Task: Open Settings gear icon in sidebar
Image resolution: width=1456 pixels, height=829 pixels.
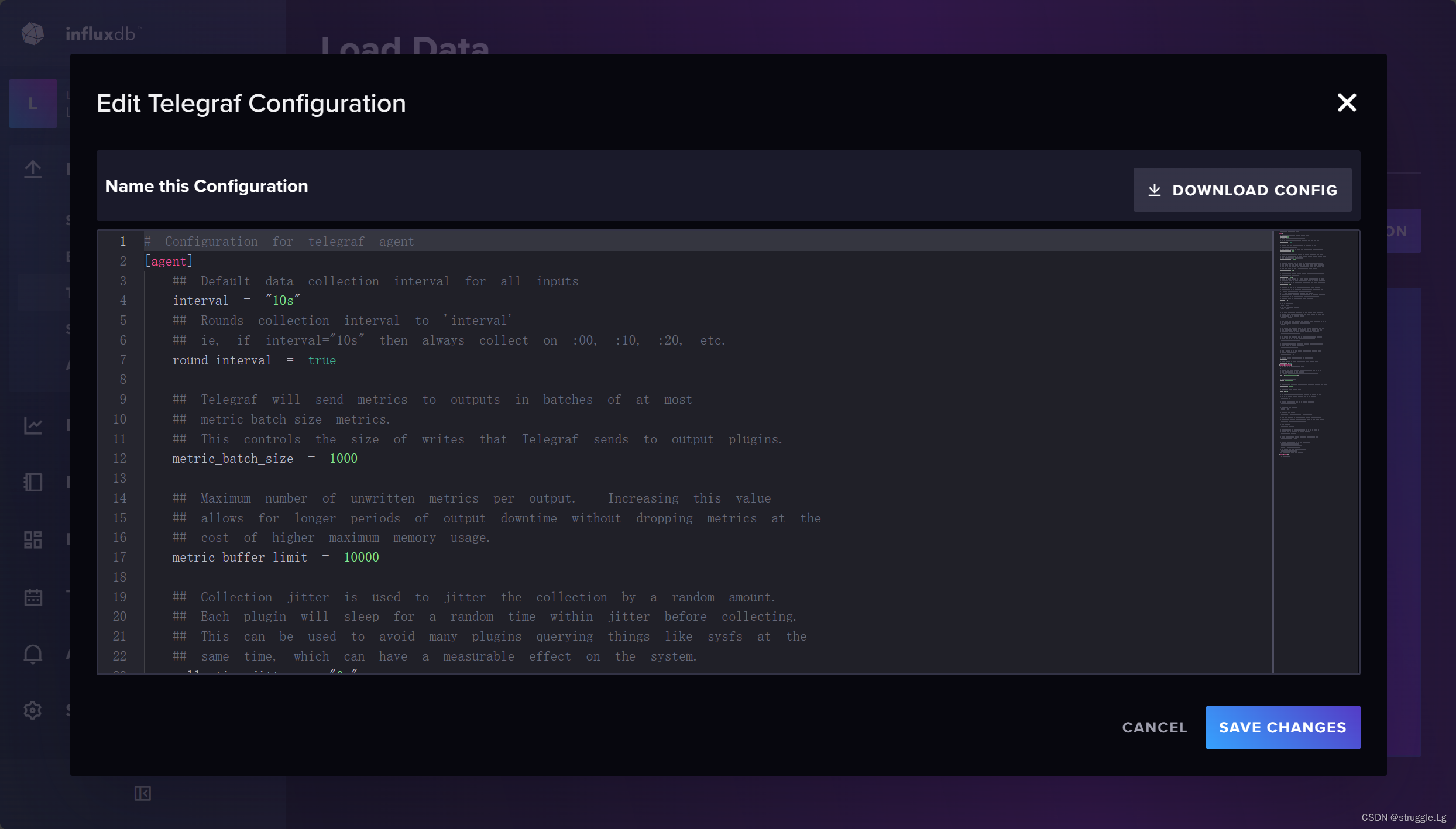Action: pyautogui.click(x=33, y=710)
